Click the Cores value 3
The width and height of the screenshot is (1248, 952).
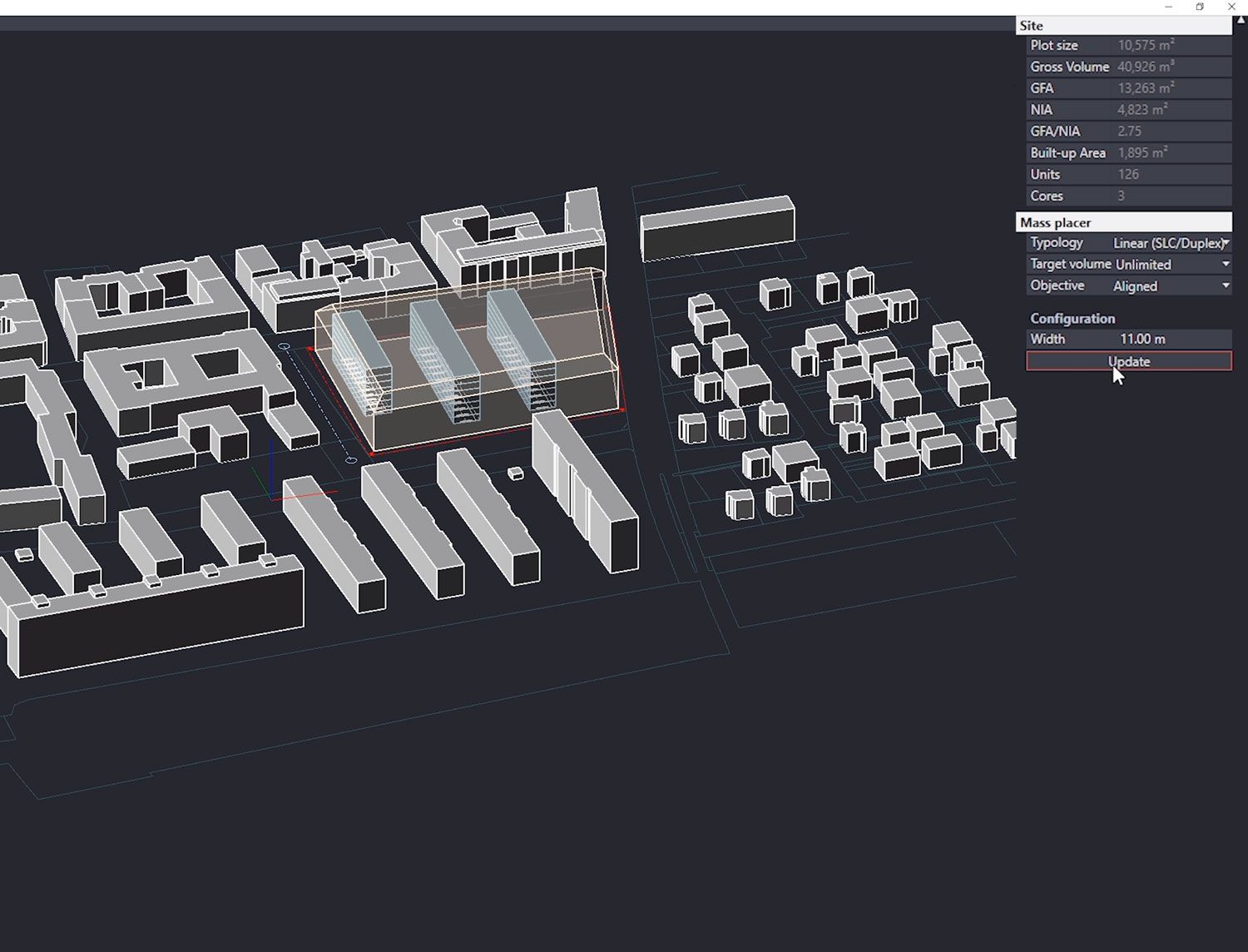1121,196
